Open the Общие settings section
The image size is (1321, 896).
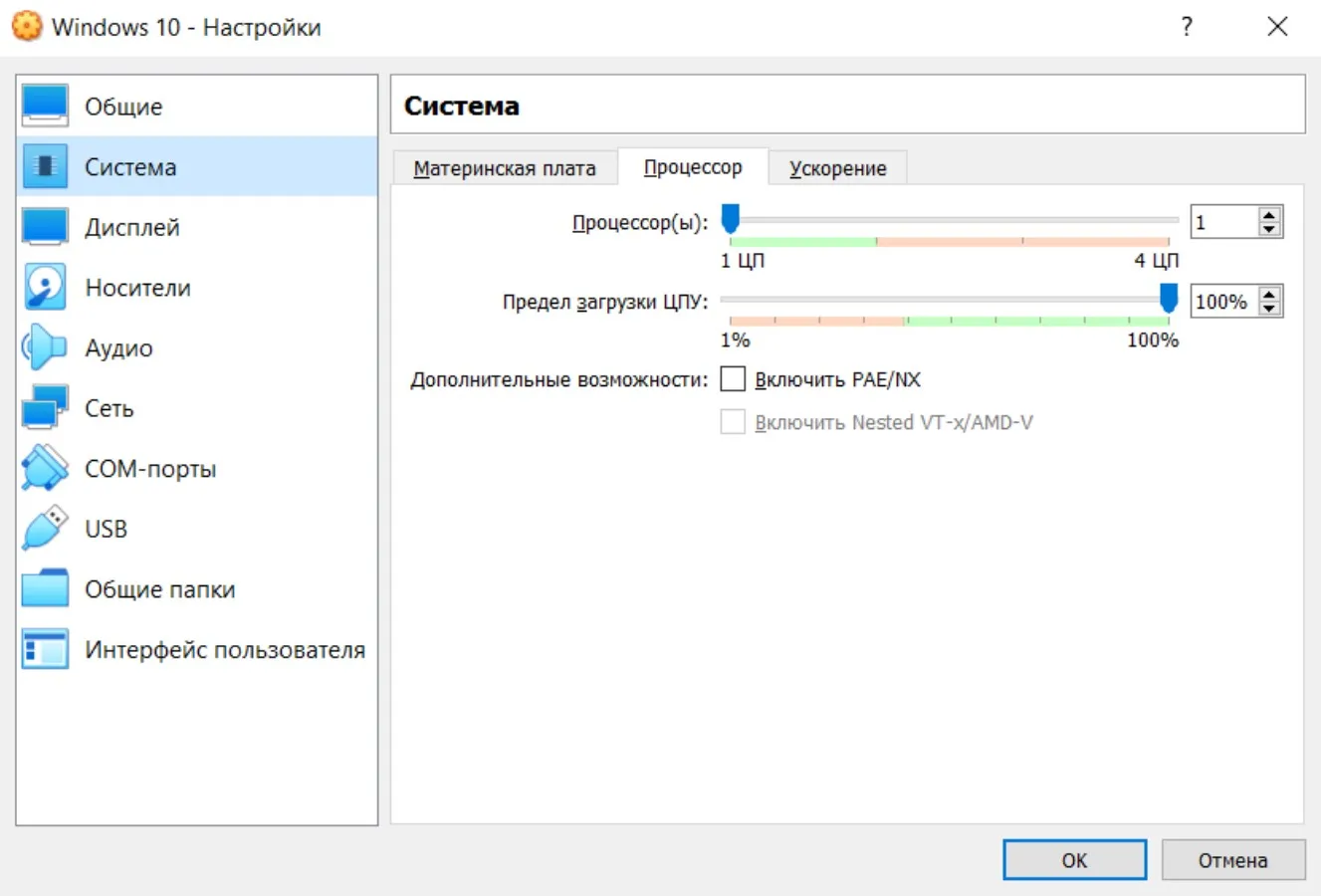pos(197,107)
